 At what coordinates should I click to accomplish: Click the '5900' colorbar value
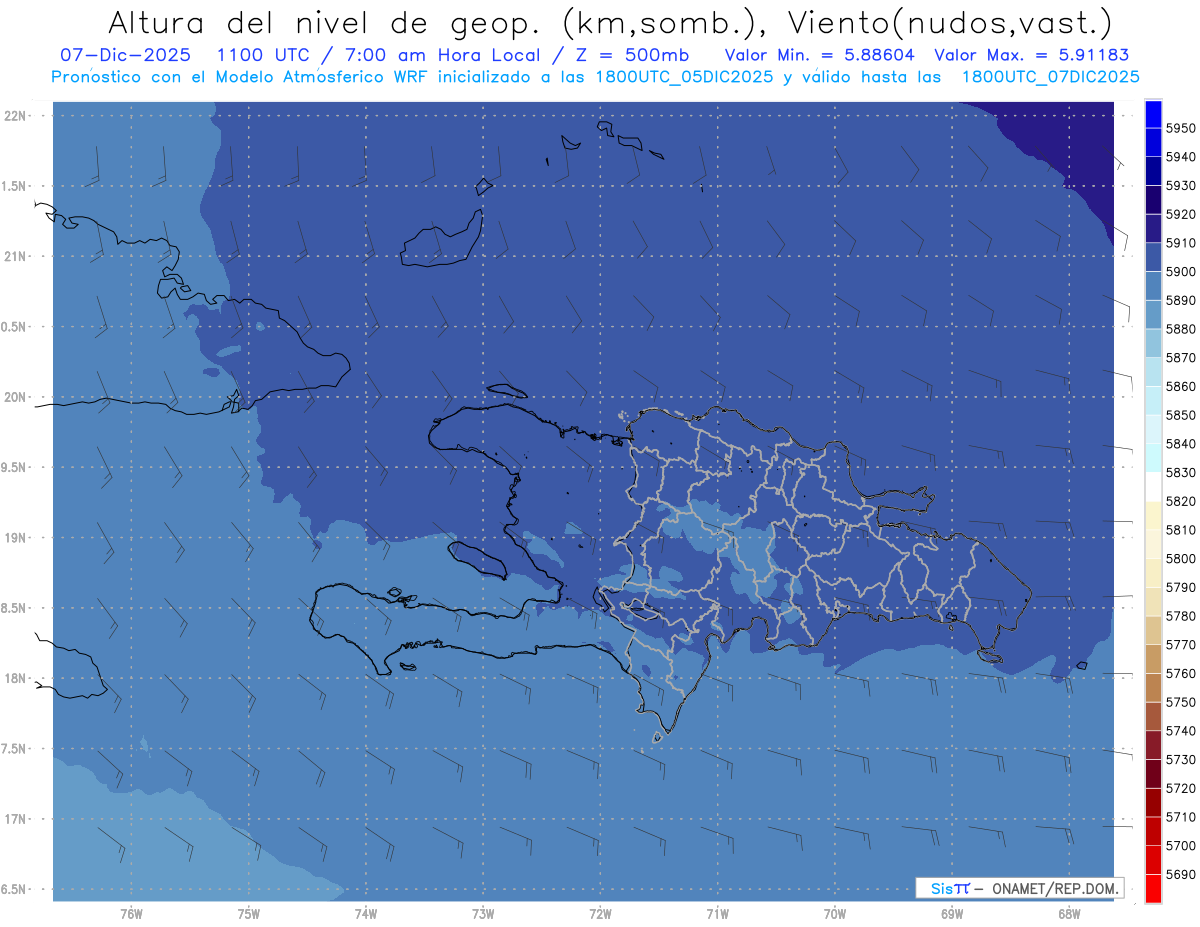click(1181, 271)
